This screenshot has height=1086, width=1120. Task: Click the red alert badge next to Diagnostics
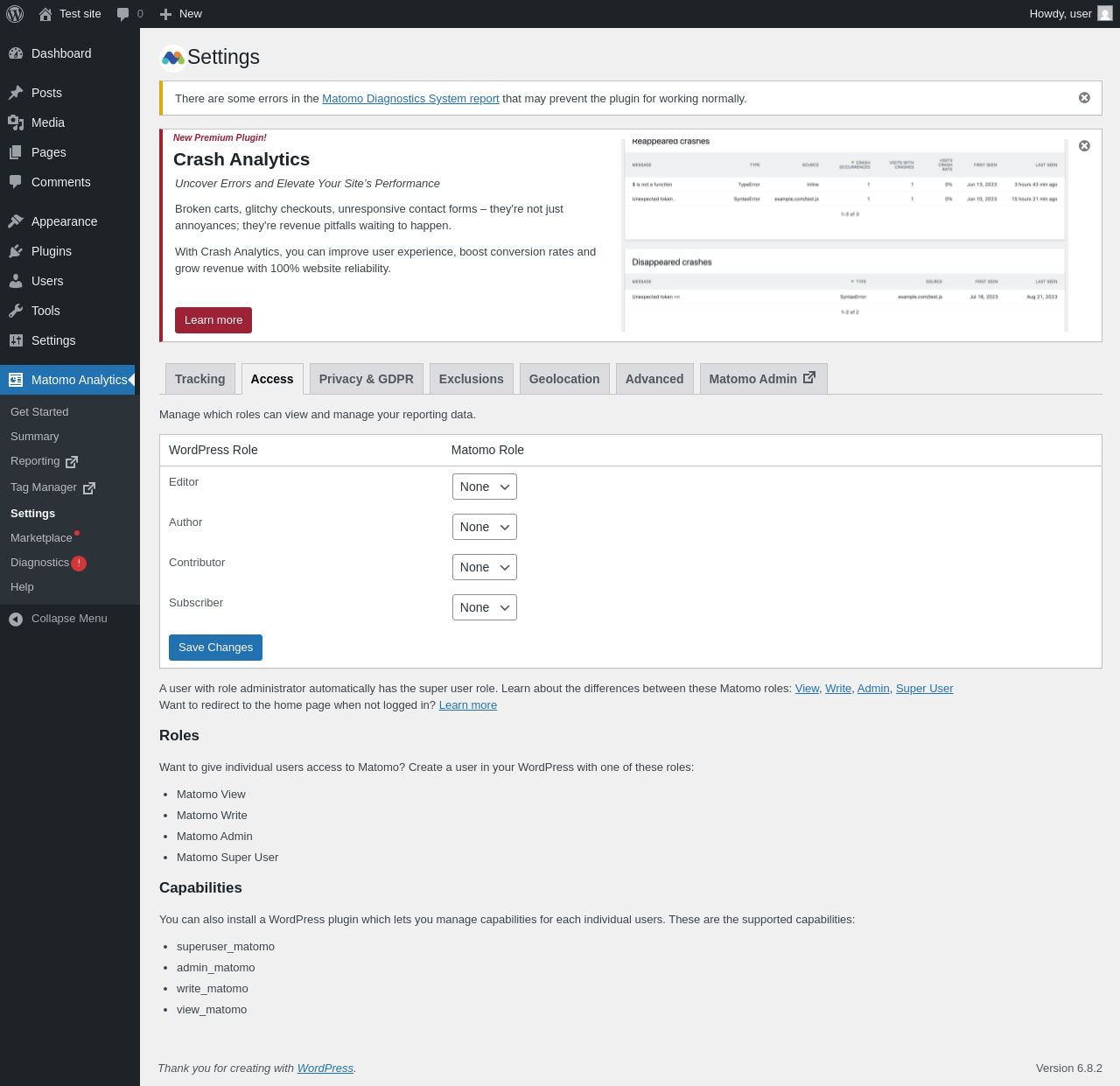79,564
